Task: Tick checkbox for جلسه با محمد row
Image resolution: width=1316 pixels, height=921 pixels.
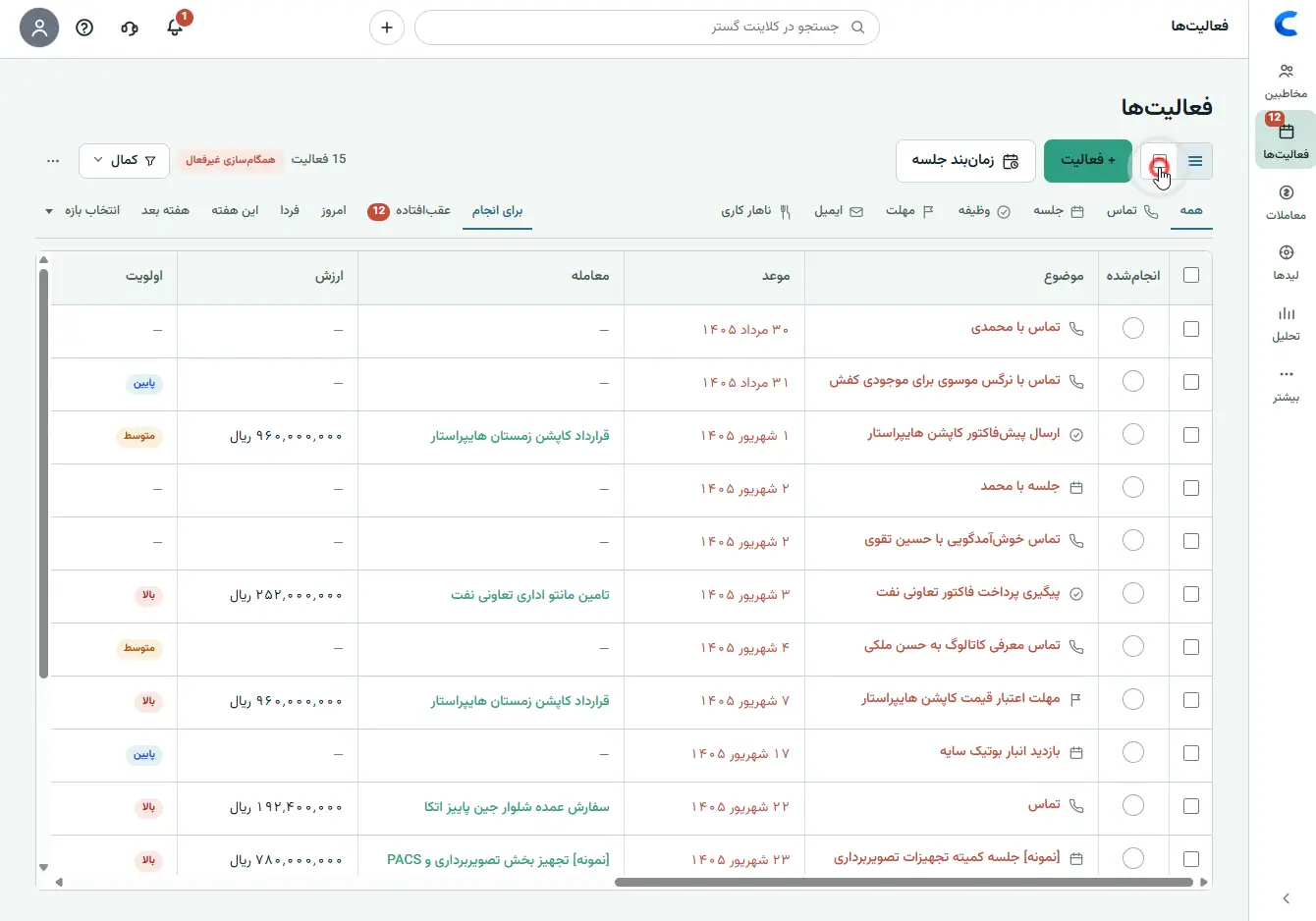Action: click(x=1191, y=488)
